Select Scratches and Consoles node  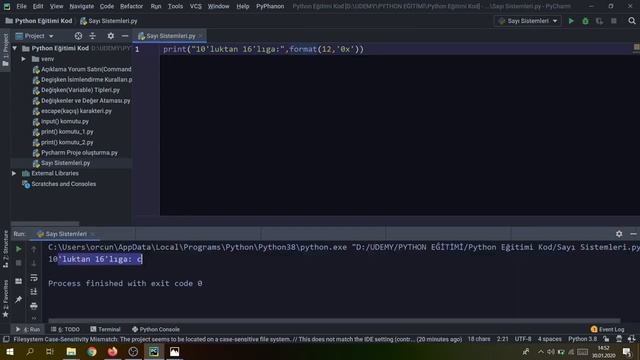[x=64, y=184]
